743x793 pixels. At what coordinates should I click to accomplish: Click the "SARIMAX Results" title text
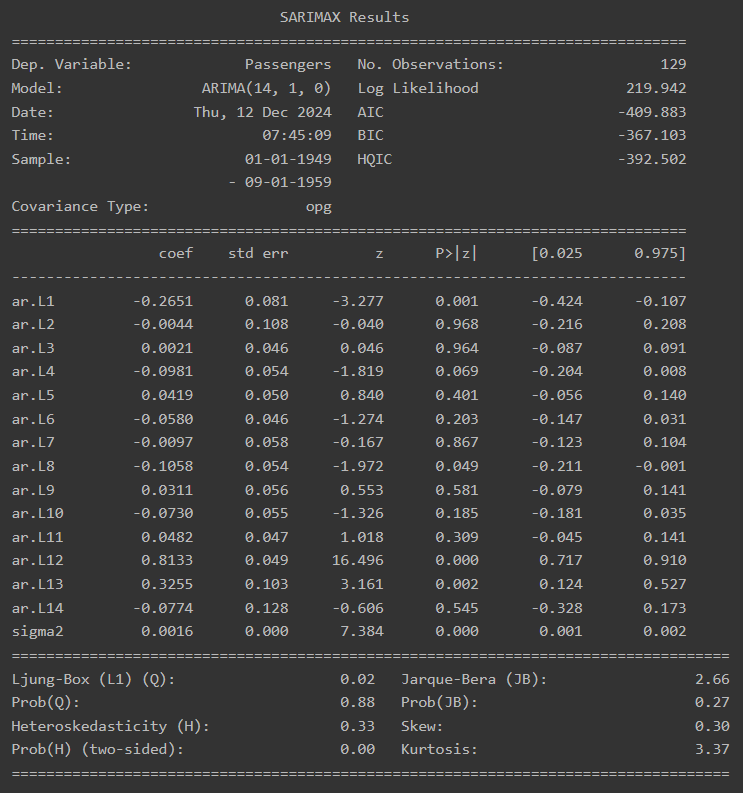[344, 17]
